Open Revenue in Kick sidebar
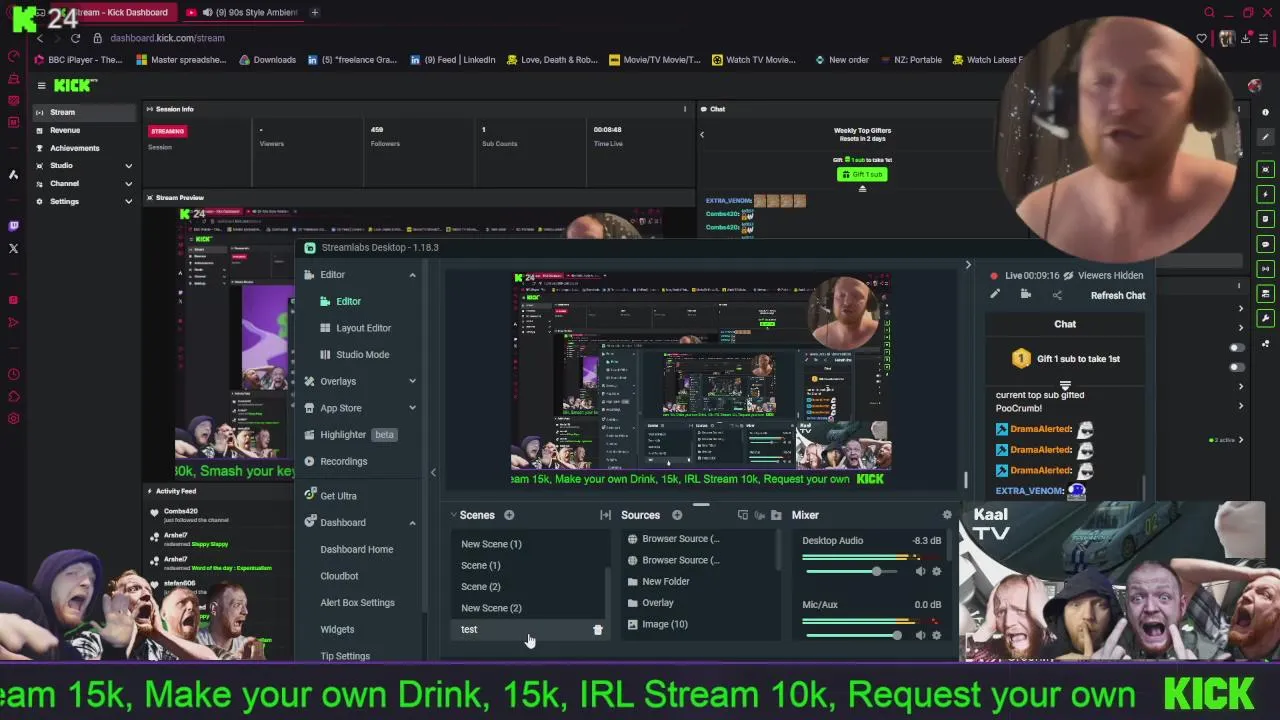 point(65,130)
